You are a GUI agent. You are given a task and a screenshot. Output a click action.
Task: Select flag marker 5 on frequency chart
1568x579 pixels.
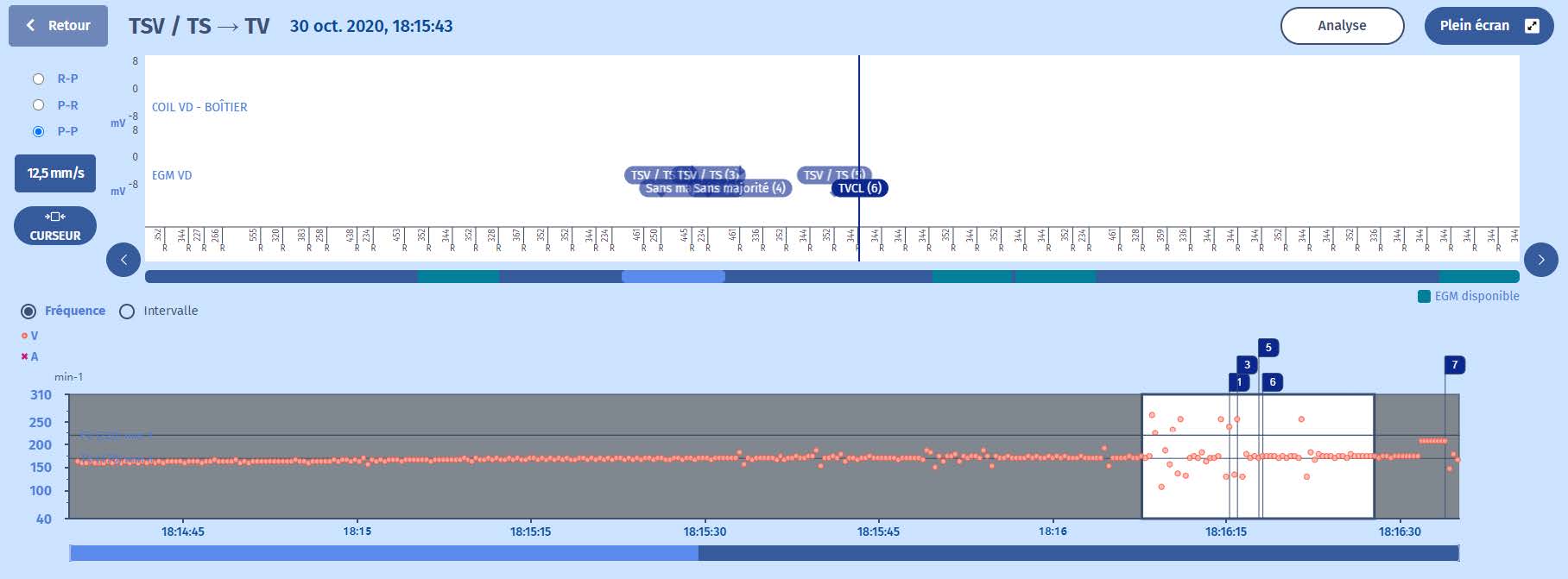pos(1268,348)
